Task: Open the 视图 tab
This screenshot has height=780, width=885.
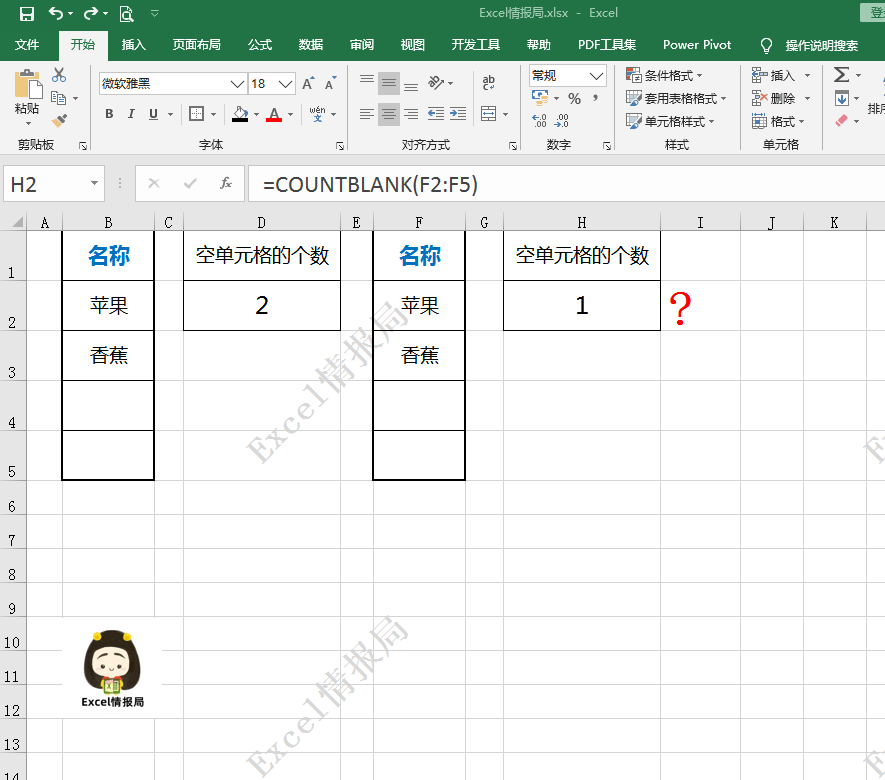Action: (413, 45)
